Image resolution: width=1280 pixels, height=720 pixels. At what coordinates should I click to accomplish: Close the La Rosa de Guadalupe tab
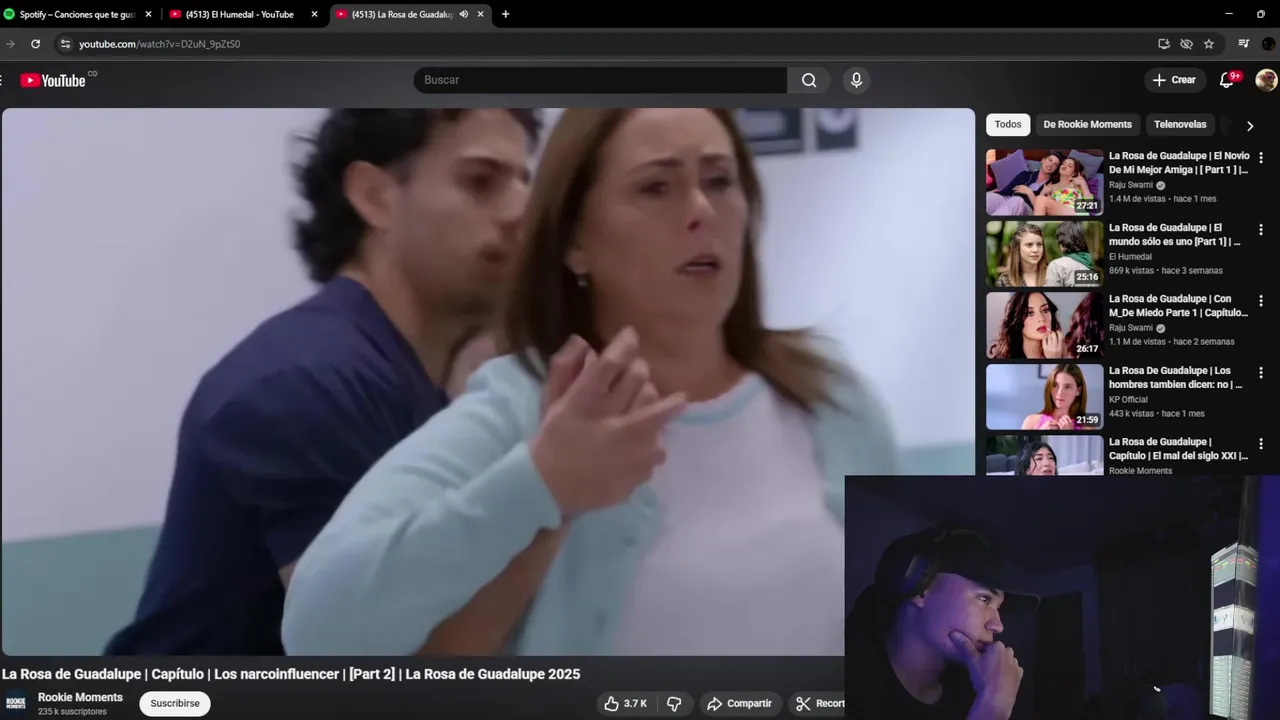click(x=480, y=14)
